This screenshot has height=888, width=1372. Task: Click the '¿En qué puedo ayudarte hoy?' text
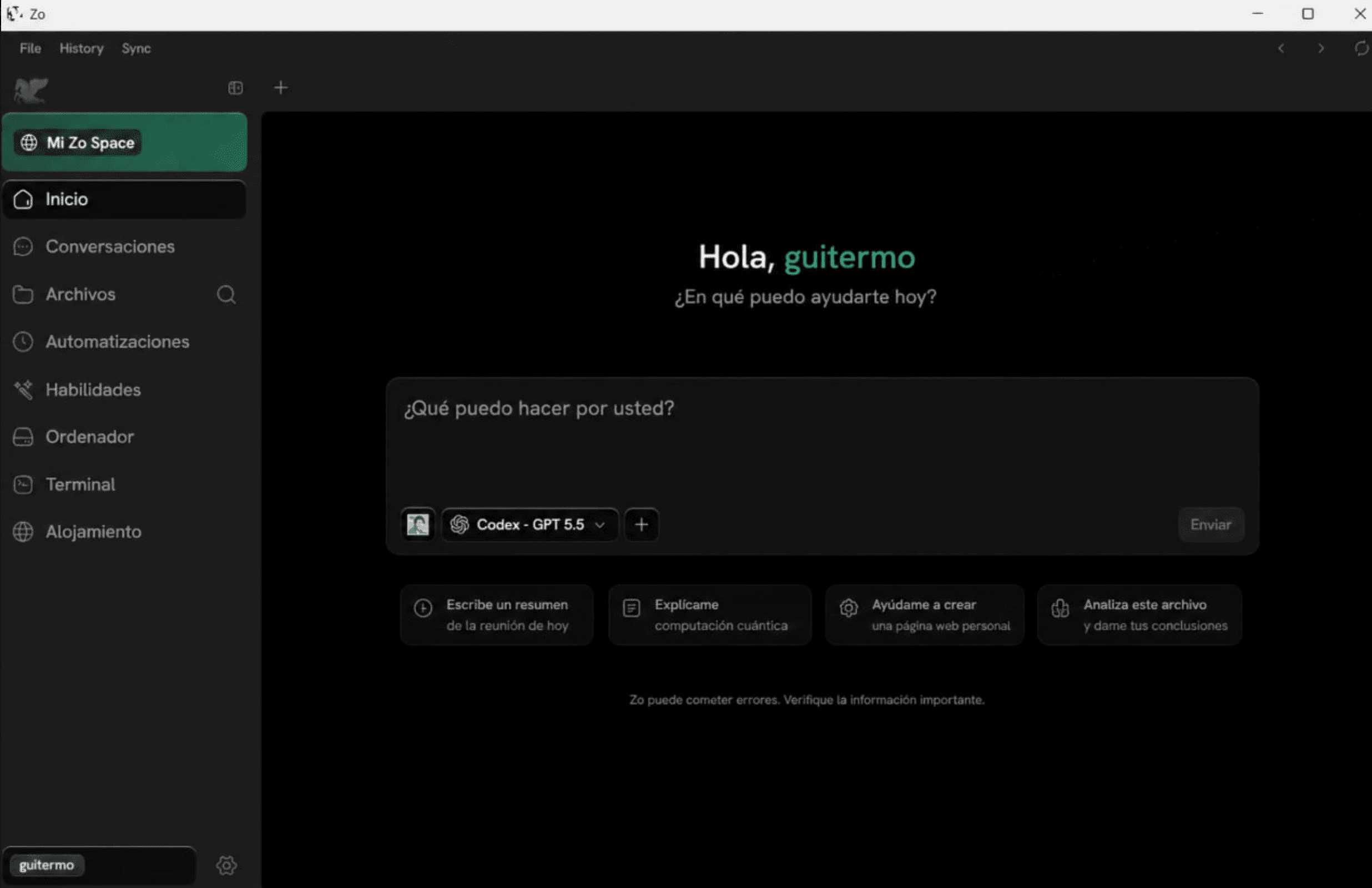(806, 297)
